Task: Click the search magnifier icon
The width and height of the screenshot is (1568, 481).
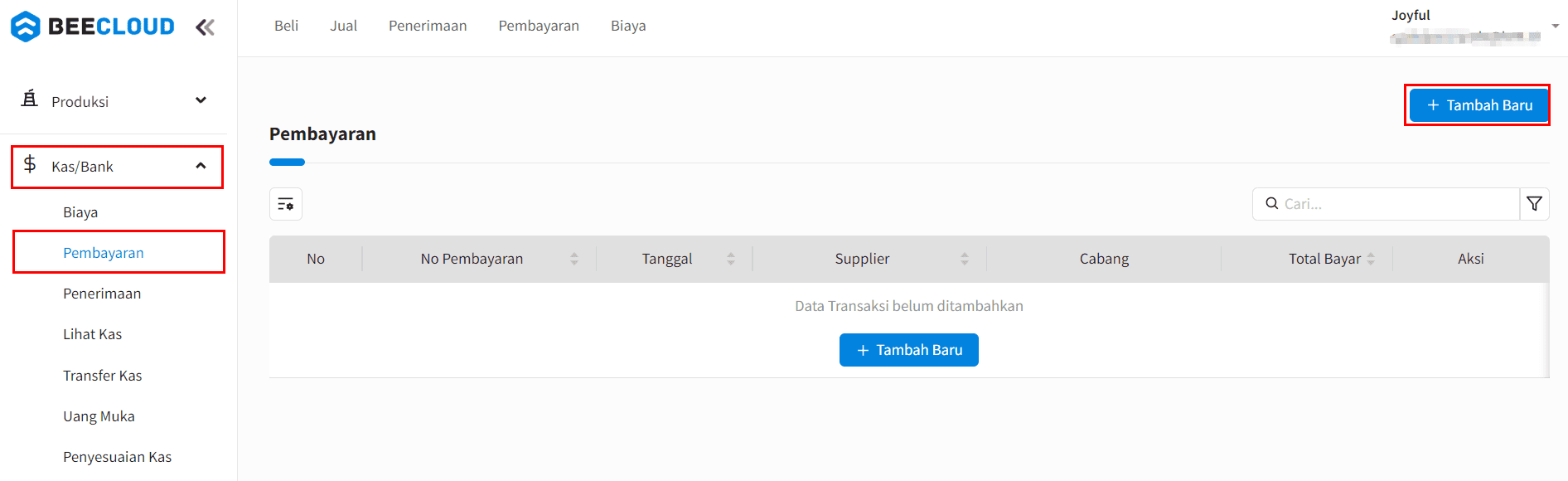Action: pos(1271,203)
